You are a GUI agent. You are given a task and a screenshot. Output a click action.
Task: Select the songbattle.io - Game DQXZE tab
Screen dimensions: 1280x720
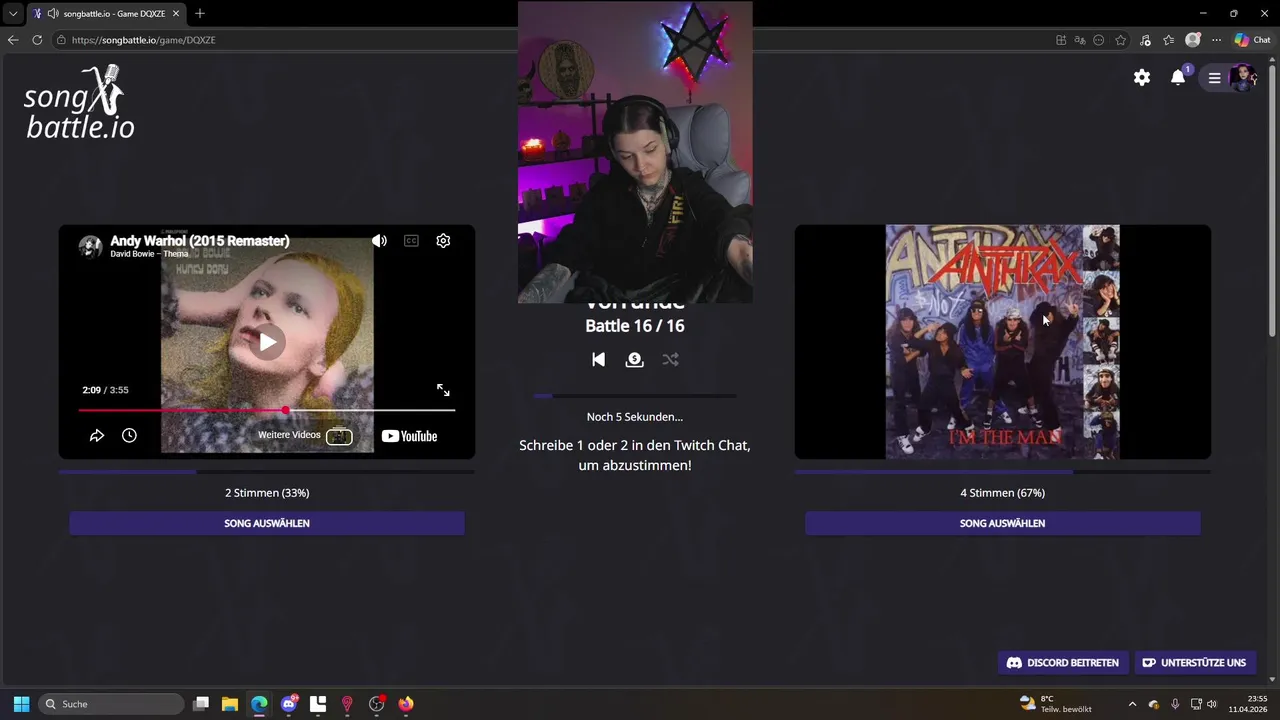(x=107, y=14)
